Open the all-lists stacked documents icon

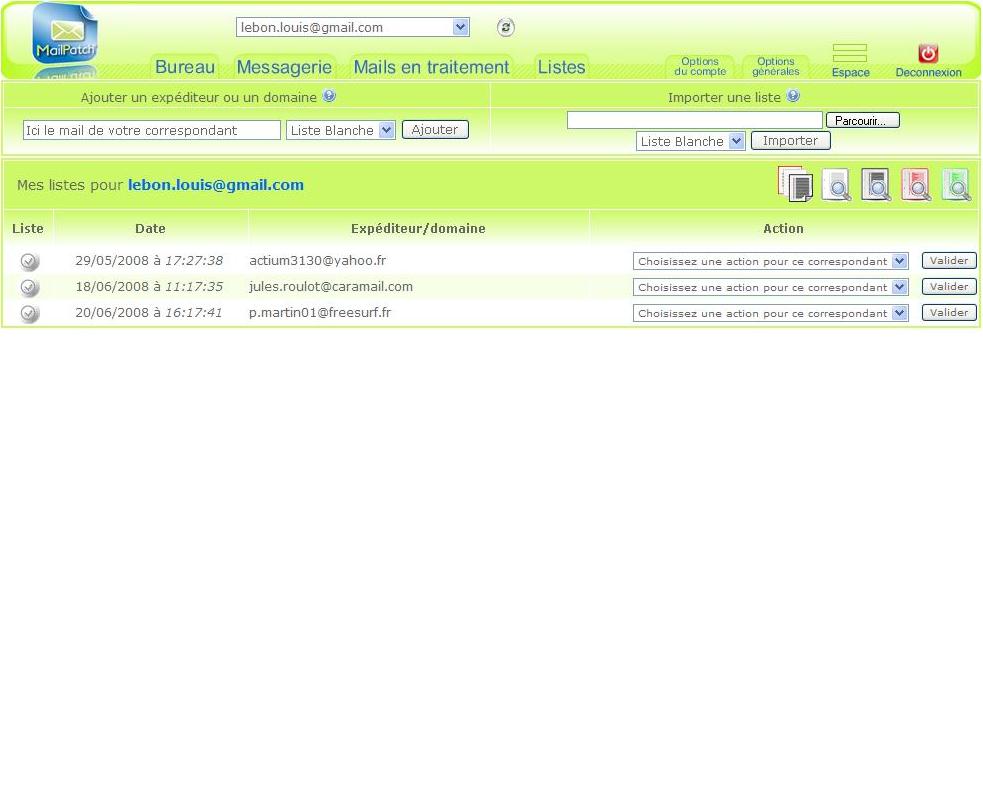click(795, 184)
